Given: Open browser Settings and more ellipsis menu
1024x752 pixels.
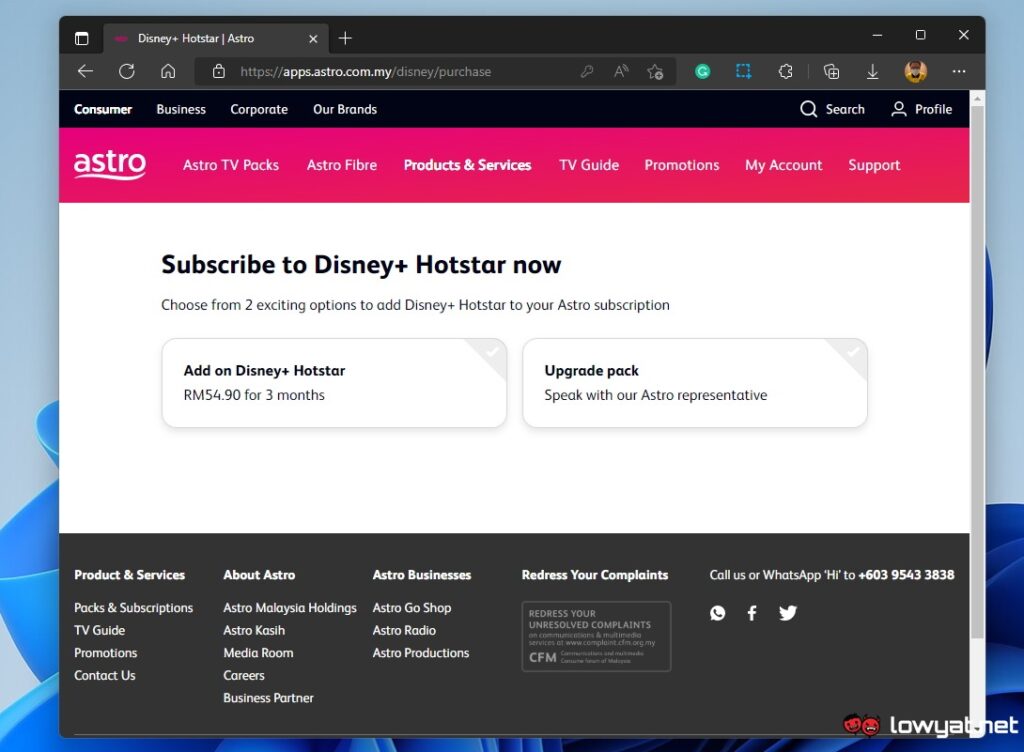Looking at the screenshot, I should [x=959, y=71].
